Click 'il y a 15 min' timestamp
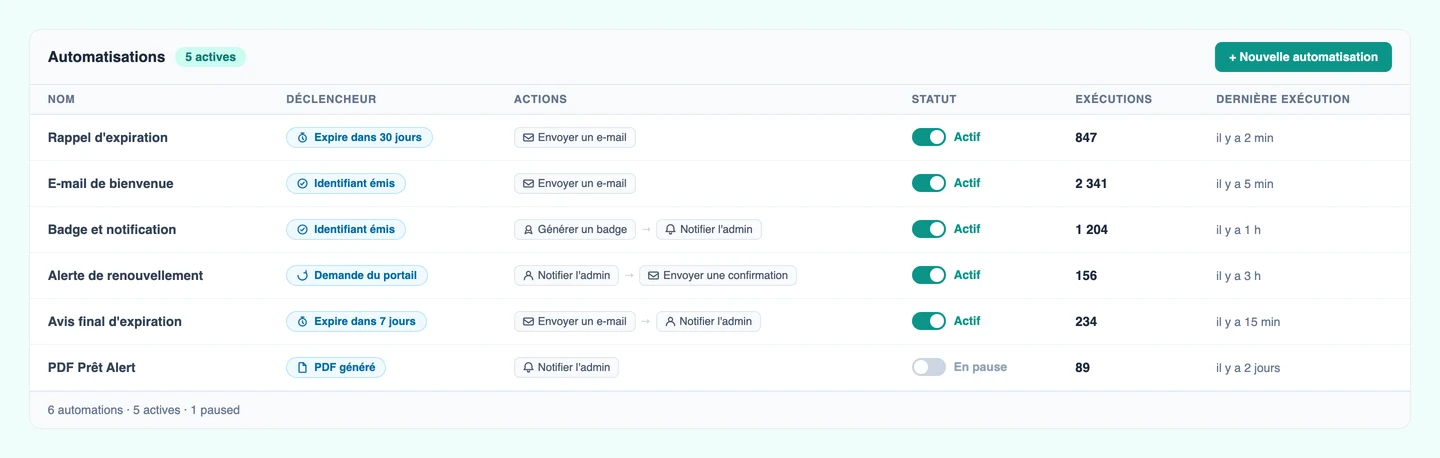Screen dimensions: 1440x458 click(1248, 322)
